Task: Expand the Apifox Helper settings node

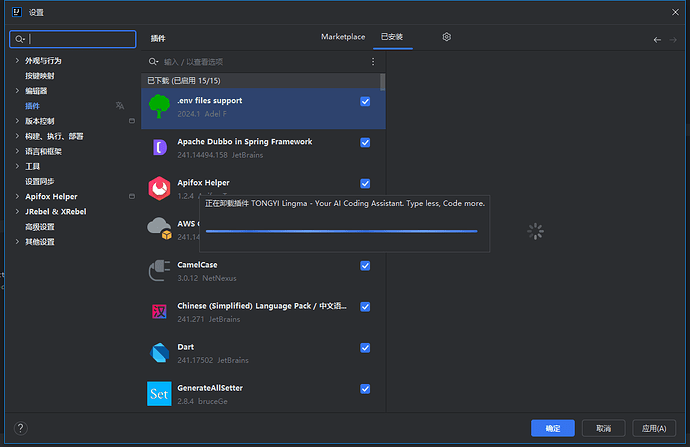Action: (x=17, y=196)
